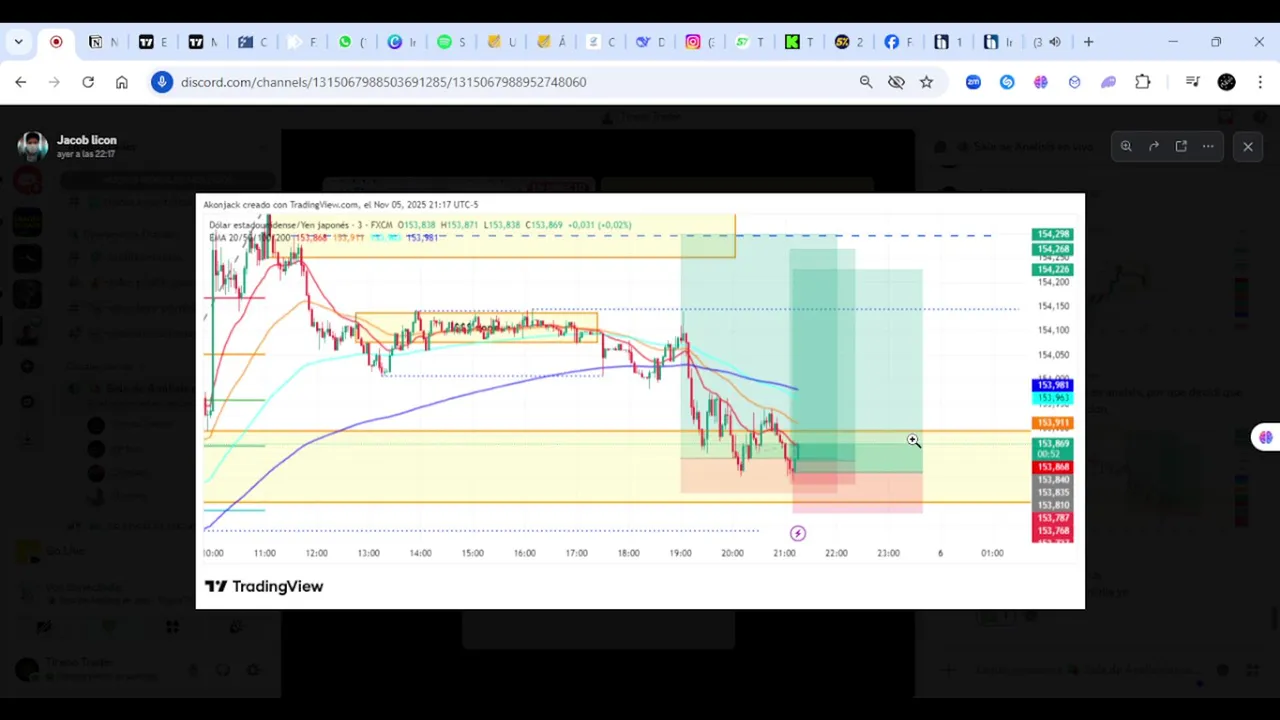Switch to the WhatsApp tab
1280x720 pixels.
click(352, 42)
